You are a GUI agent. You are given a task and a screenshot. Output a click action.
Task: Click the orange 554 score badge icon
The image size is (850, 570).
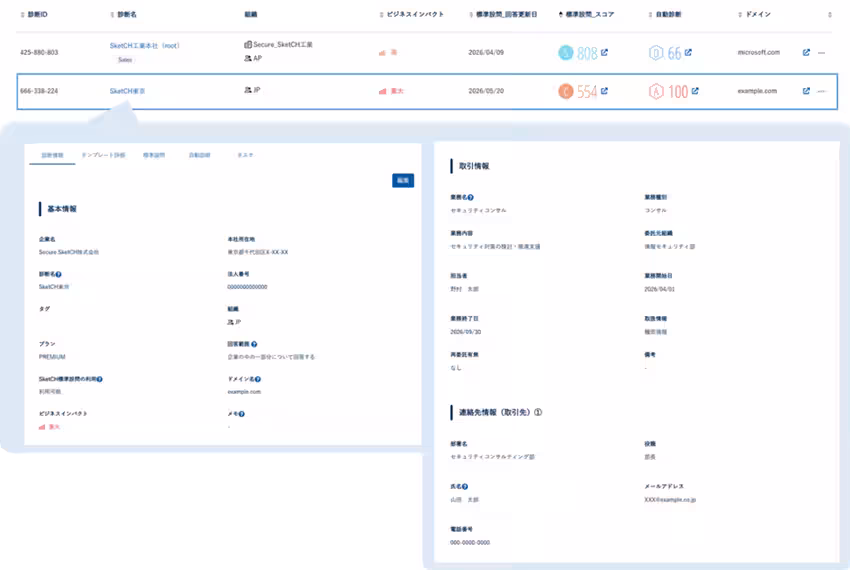tap(565, 91)
